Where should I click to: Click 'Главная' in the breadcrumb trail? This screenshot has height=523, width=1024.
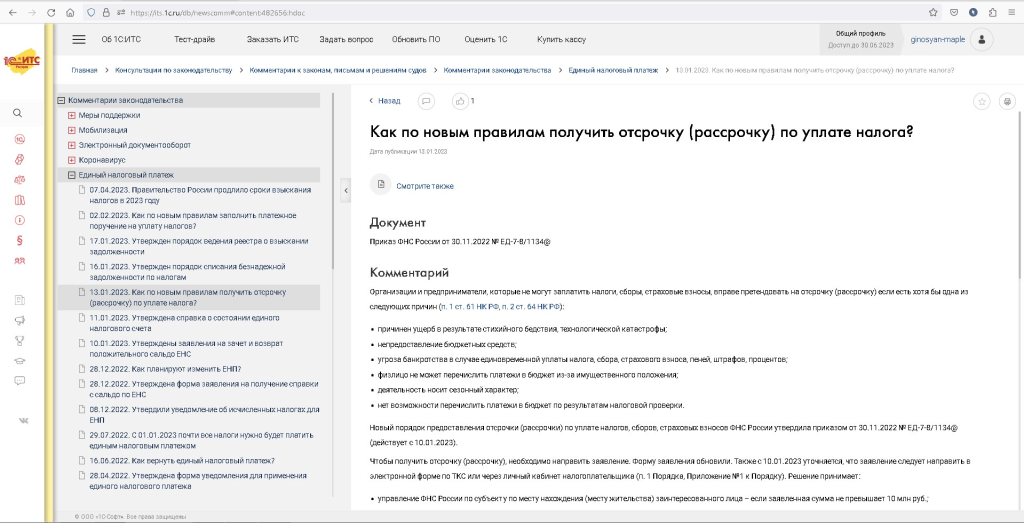pos(84,70)
